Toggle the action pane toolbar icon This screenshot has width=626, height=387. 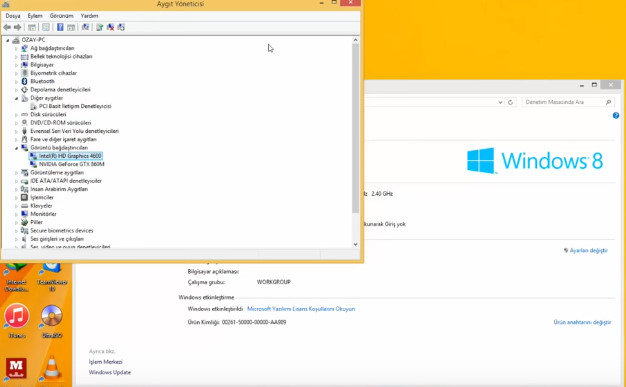[x=71, y=27]
